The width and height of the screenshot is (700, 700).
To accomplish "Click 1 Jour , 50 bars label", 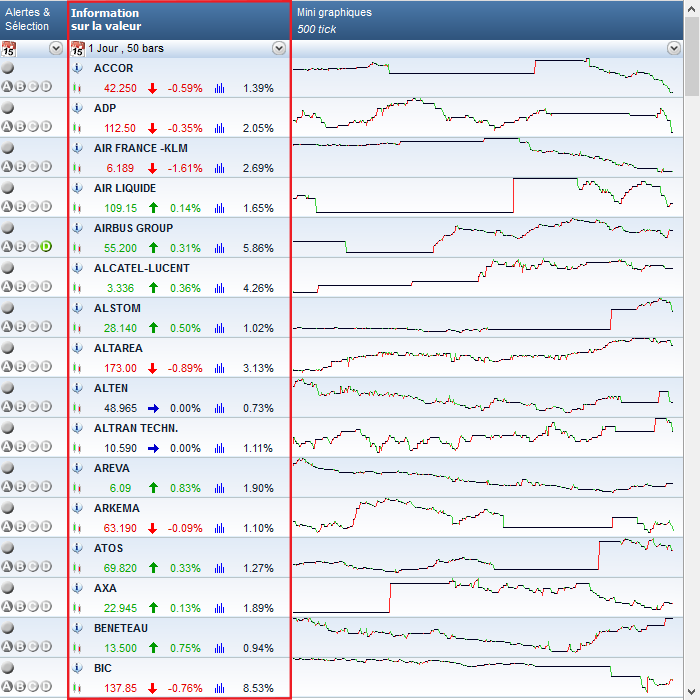I will point(126,48).
